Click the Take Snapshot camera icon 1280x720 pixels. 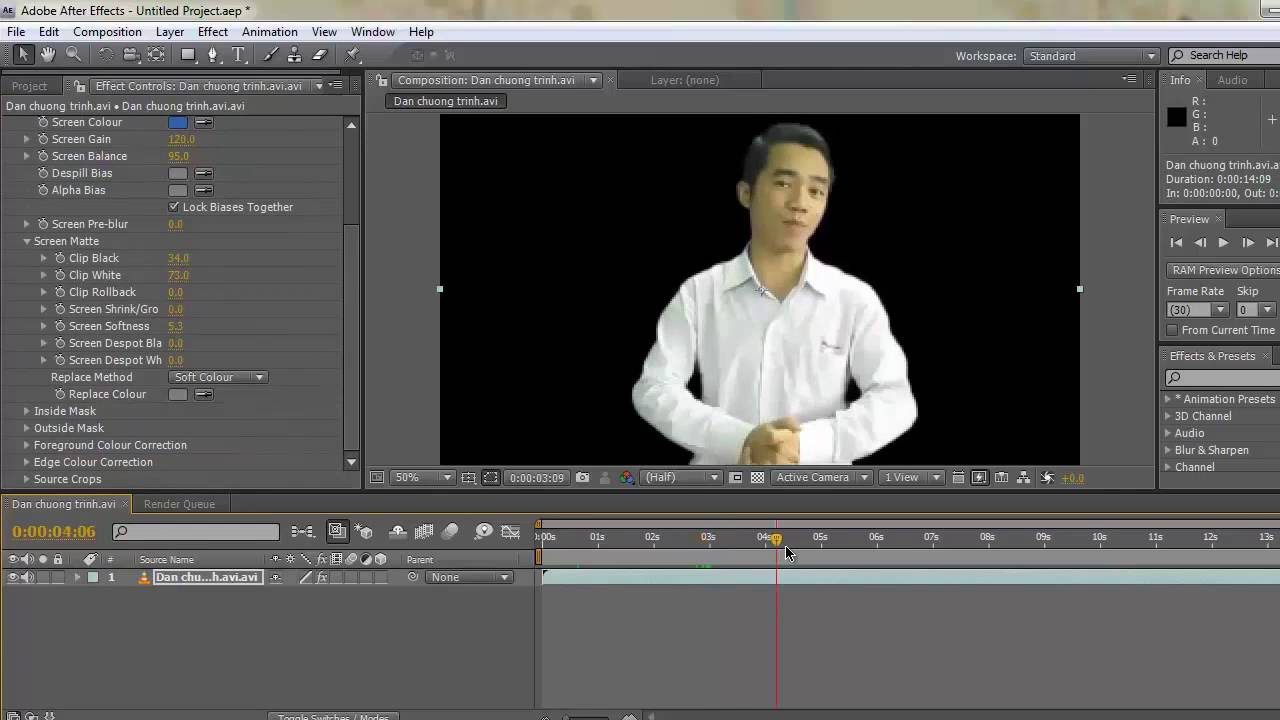[x=583, y=478]
